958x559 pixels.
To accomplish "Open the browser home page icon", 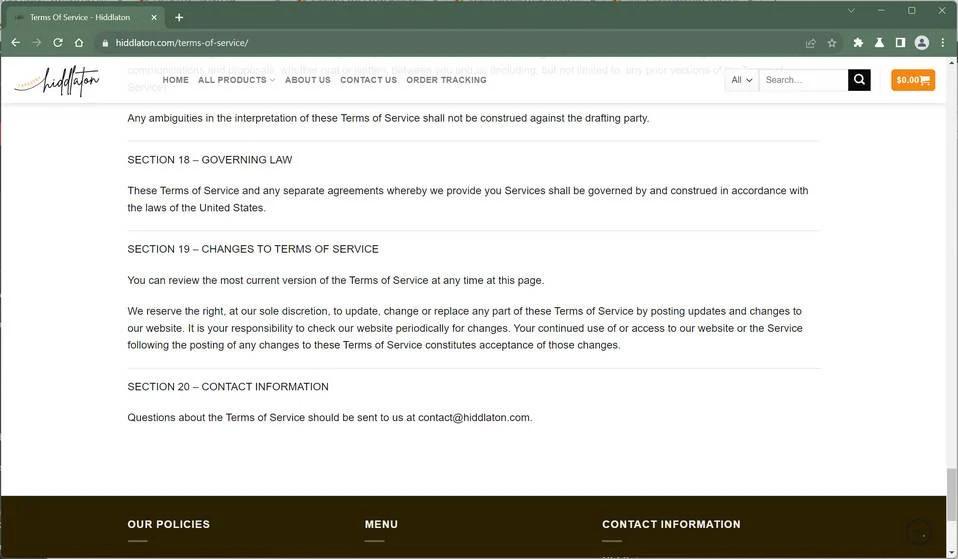I will [x=79, y=43].
